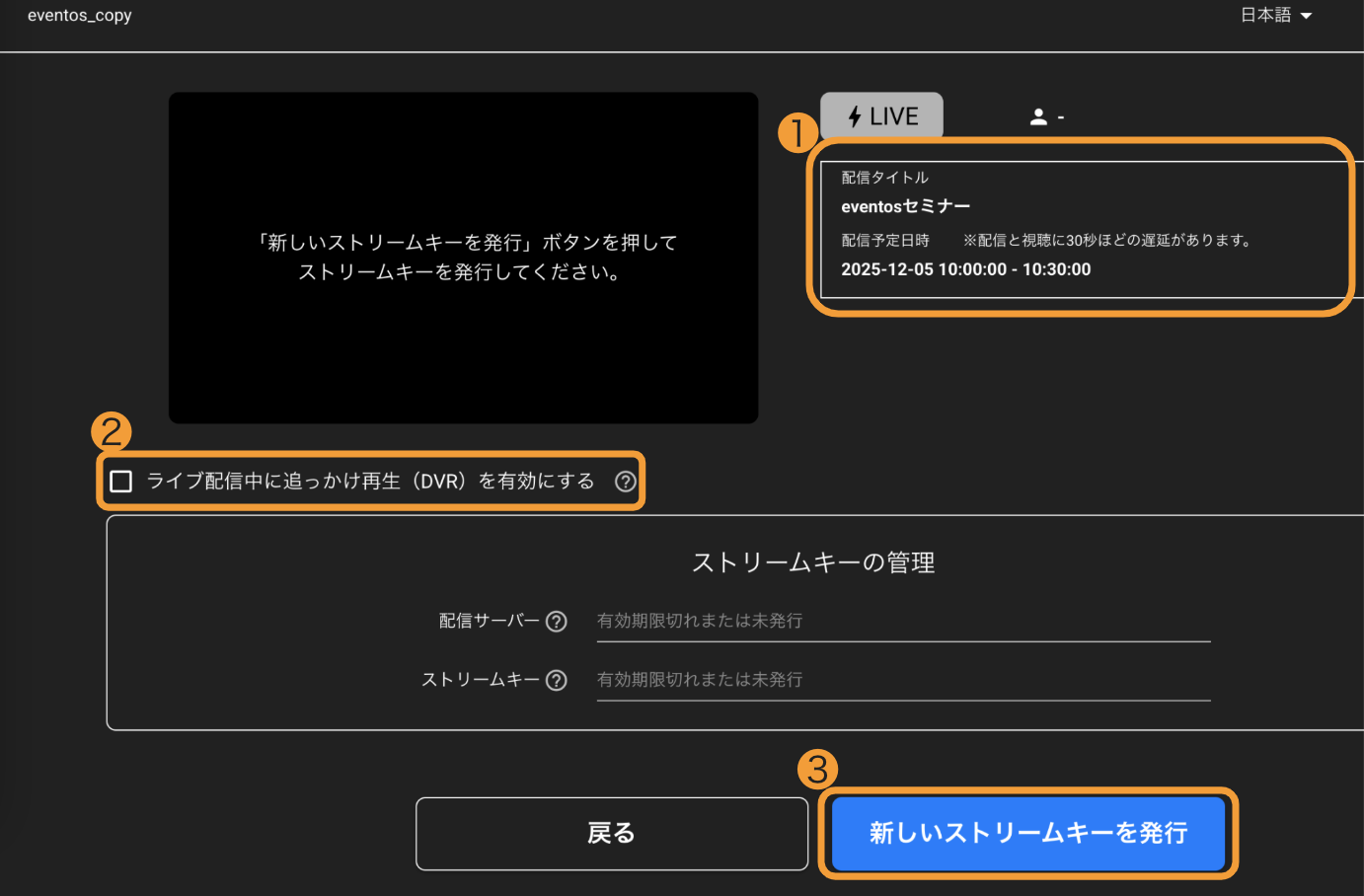The width and height of the screenshot is (1364, 896).
Task: Click the 戻る button
Action: [x=612, y=834]
